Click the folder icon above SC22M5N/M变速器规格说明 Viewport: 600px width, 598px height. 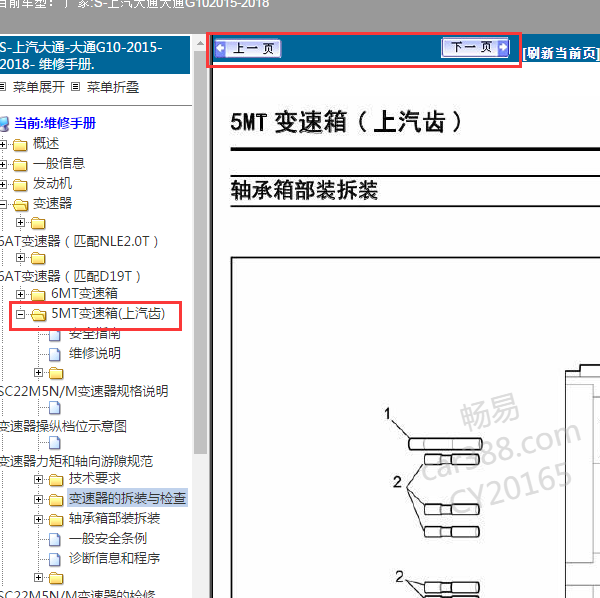coord(56,373)
